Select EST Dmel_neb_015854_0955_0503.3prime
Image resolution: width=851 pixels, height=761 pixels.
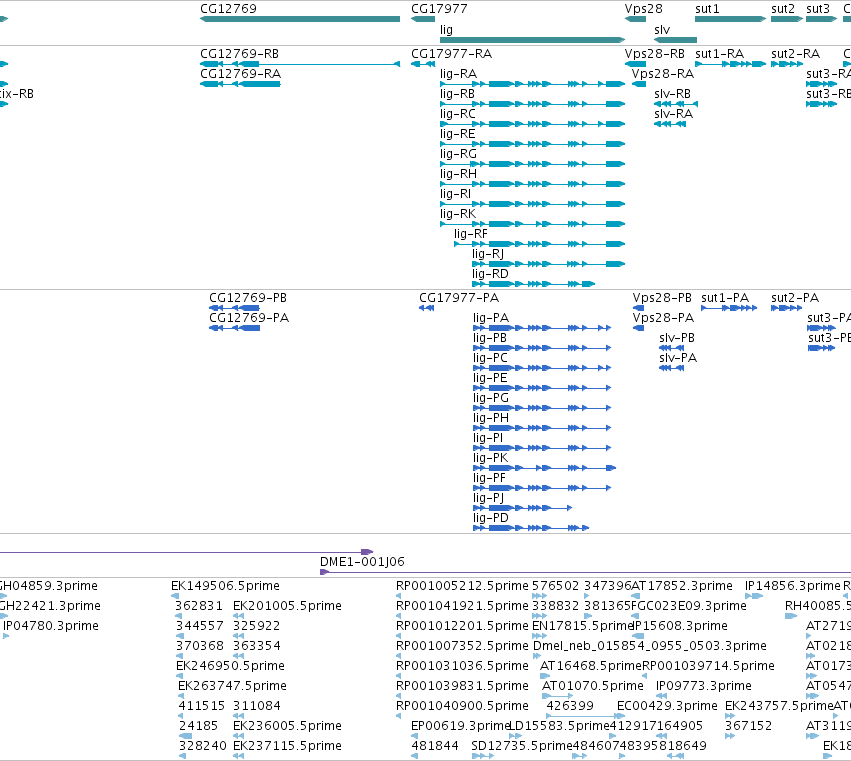point(537,656)
